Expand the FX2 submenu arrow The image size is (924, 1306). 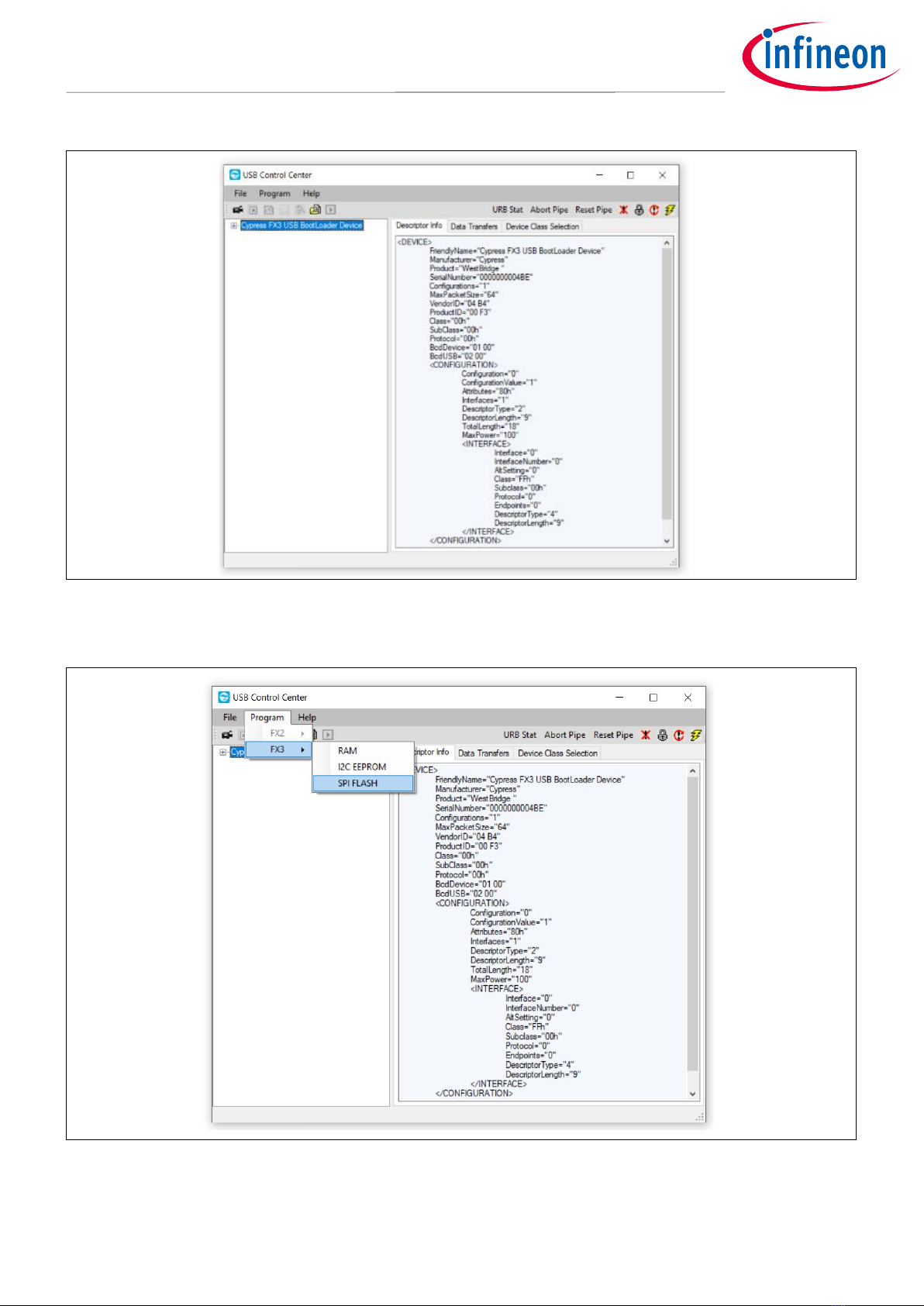tap(302, 733)
